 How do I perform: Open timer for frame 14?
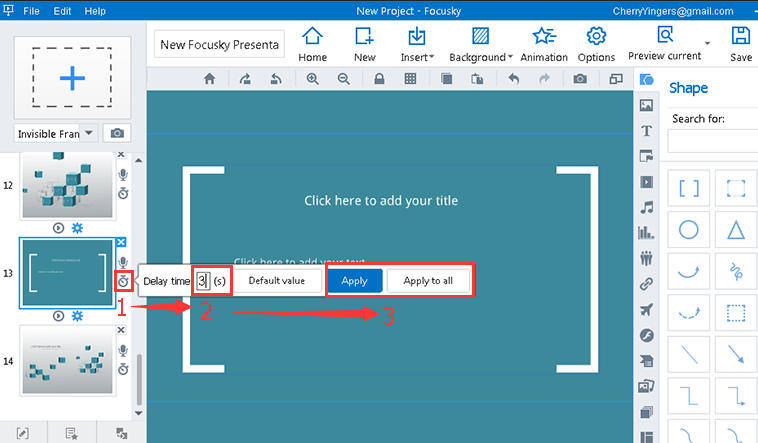coord(123,369)
